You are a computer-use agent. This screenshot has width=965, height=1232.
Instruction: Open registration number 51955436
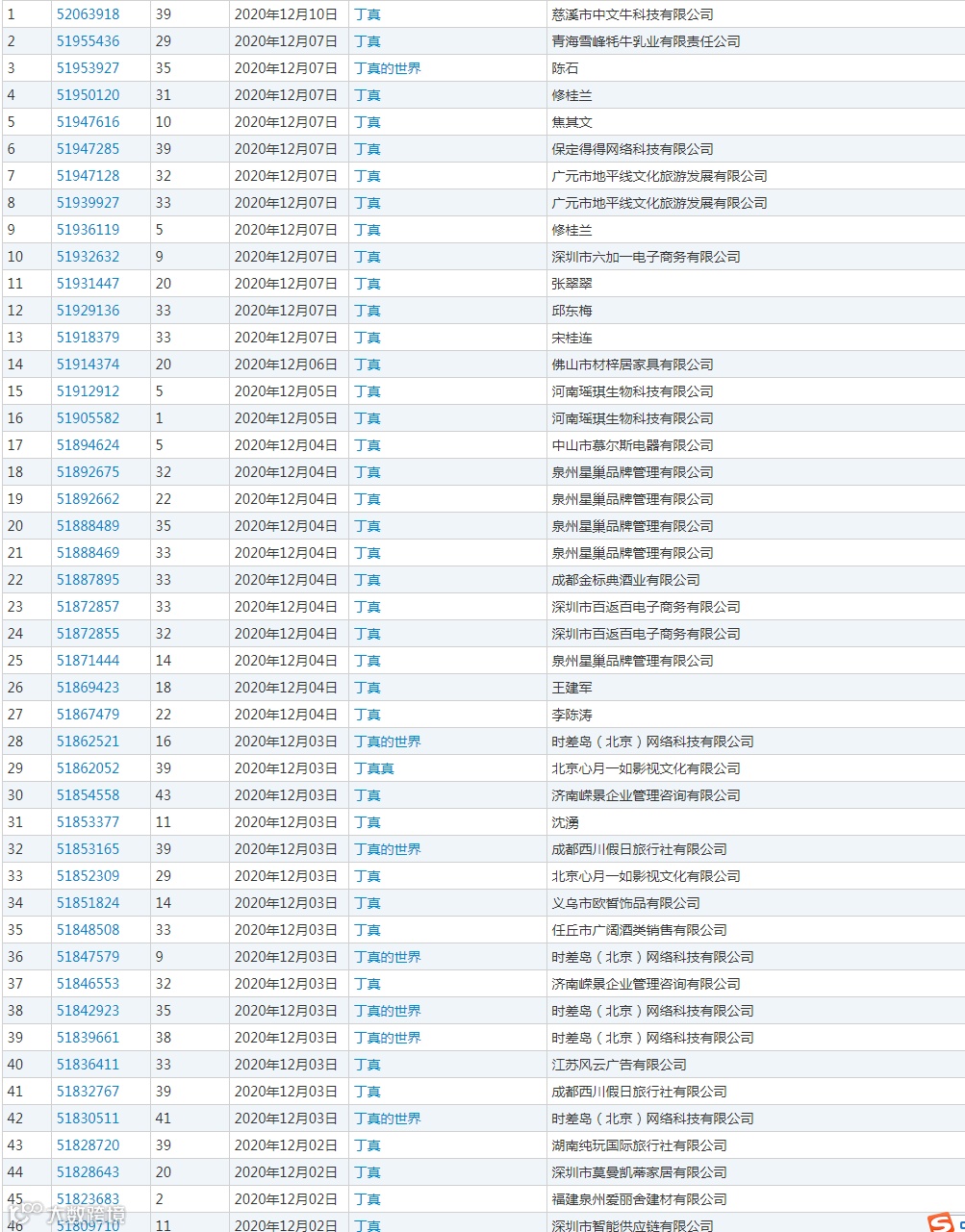(89, 41)
